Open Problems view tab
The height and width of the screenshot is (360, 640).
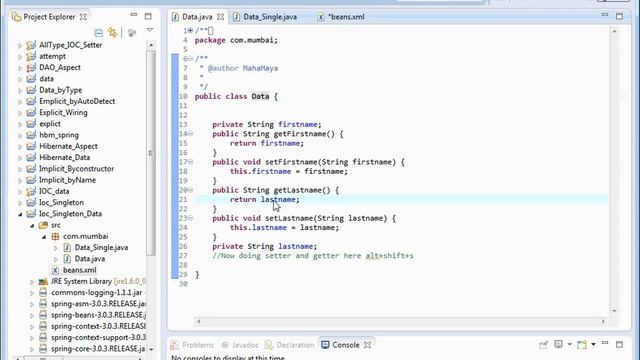click(192, 345)
